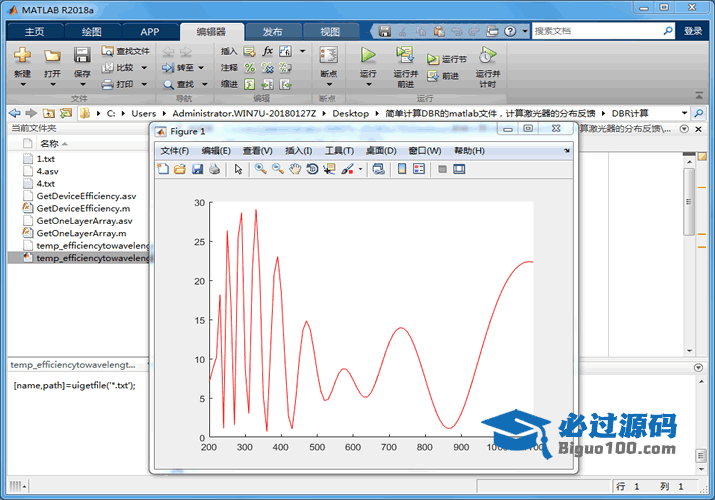The image size is (715, 500).
Task: Click the Sign In (登录) button
Action: tap(693, 31)
